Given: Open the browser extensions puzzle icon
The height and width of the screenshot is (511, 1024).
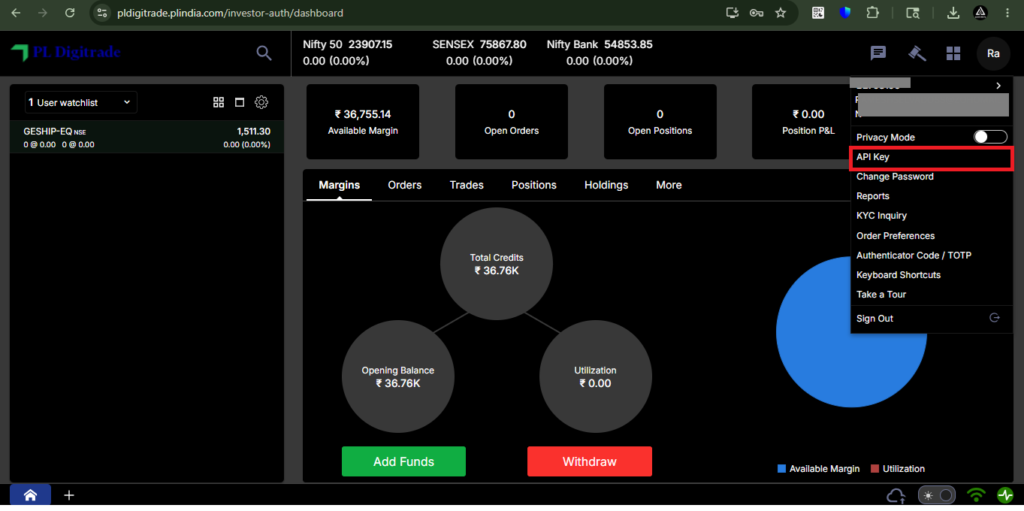Looking at the screenshot, I should tap(872, 12).
